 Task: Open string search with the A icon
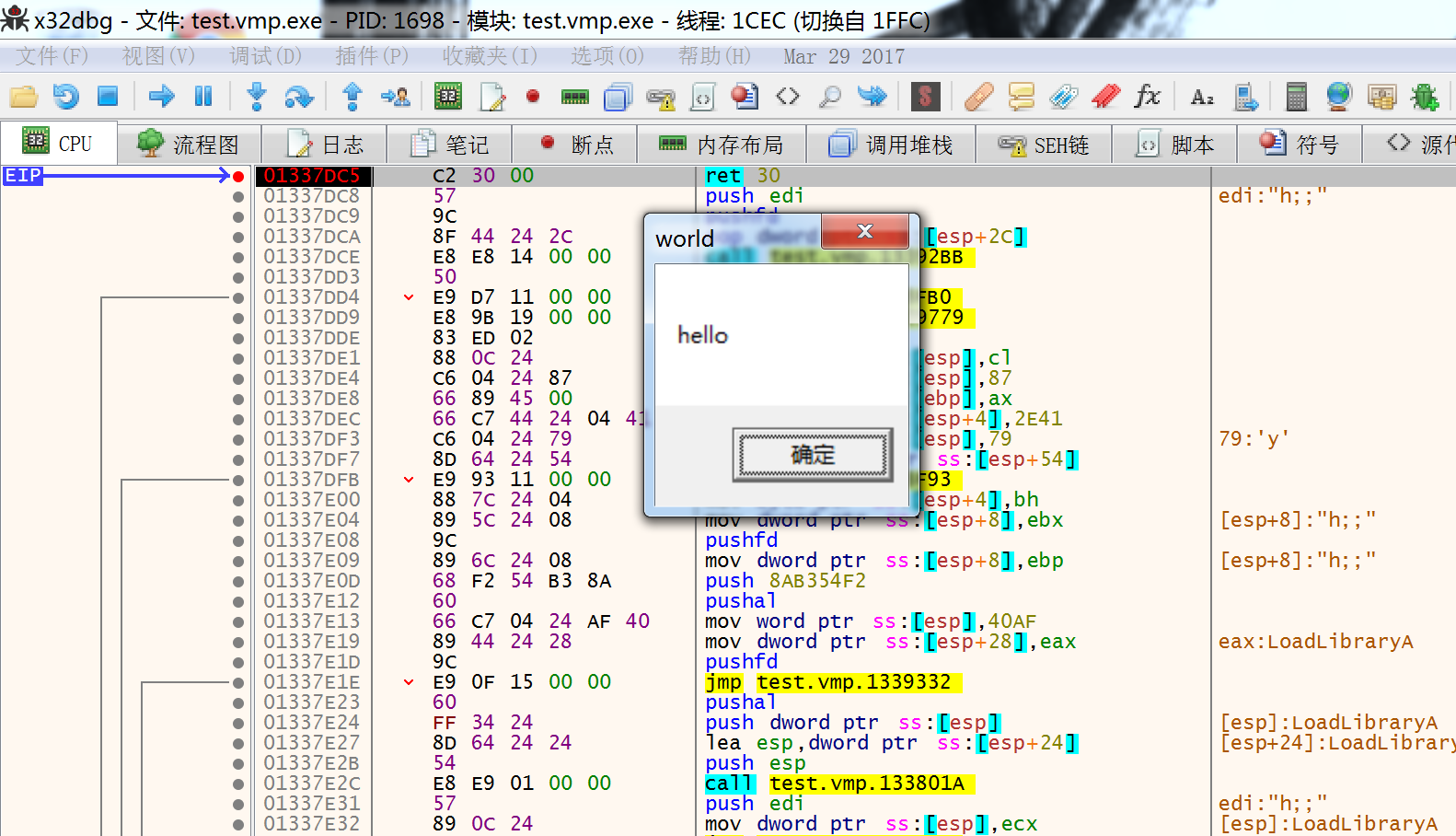1202,97
